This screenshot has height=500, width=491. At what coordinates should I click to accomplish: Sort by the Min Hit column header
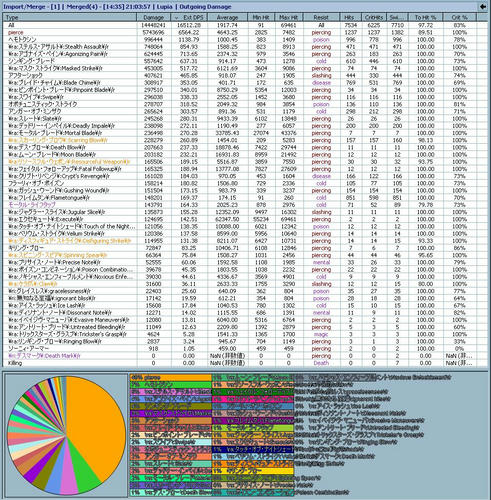point(261,17)
